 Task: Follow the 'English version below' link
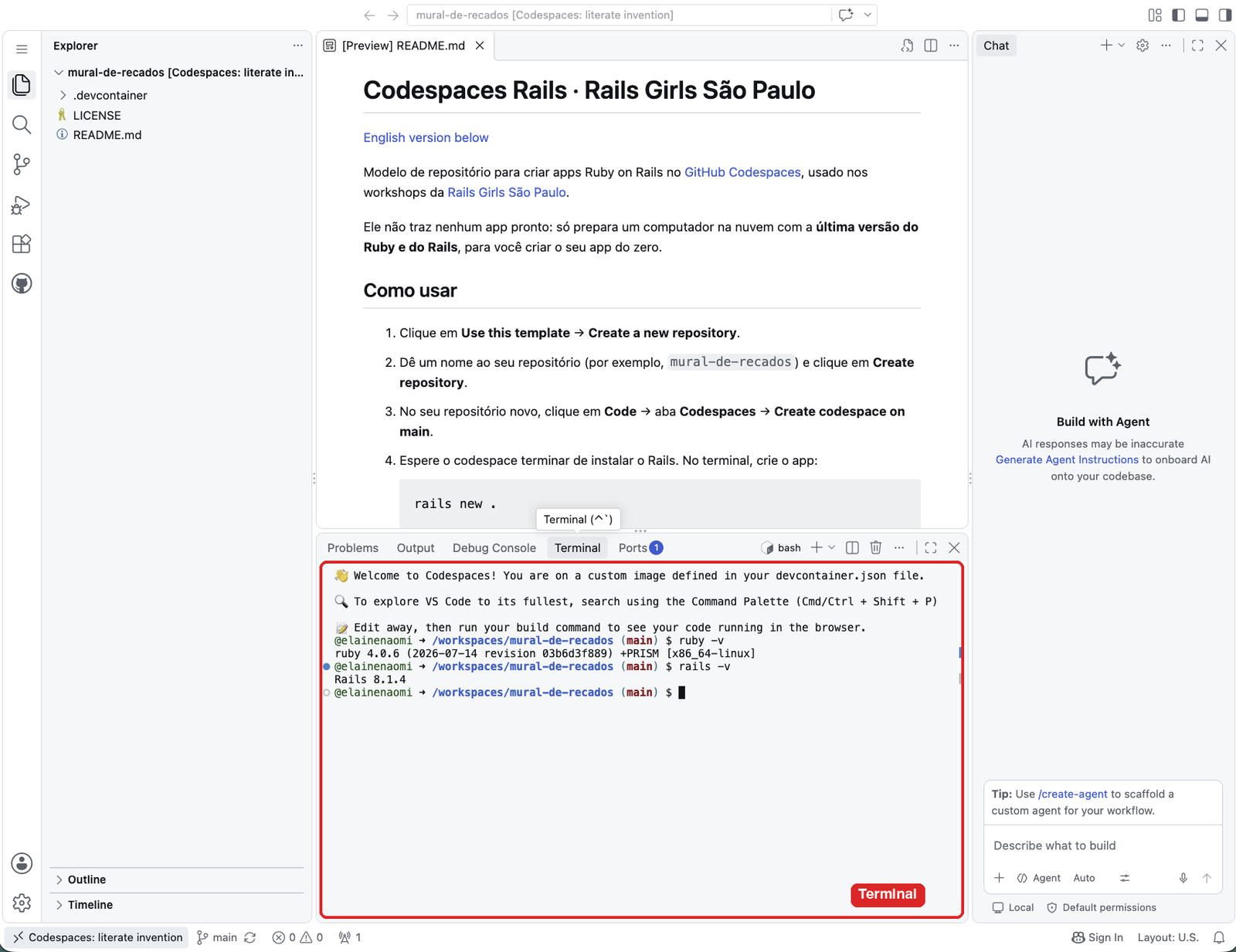click(426, 137)
